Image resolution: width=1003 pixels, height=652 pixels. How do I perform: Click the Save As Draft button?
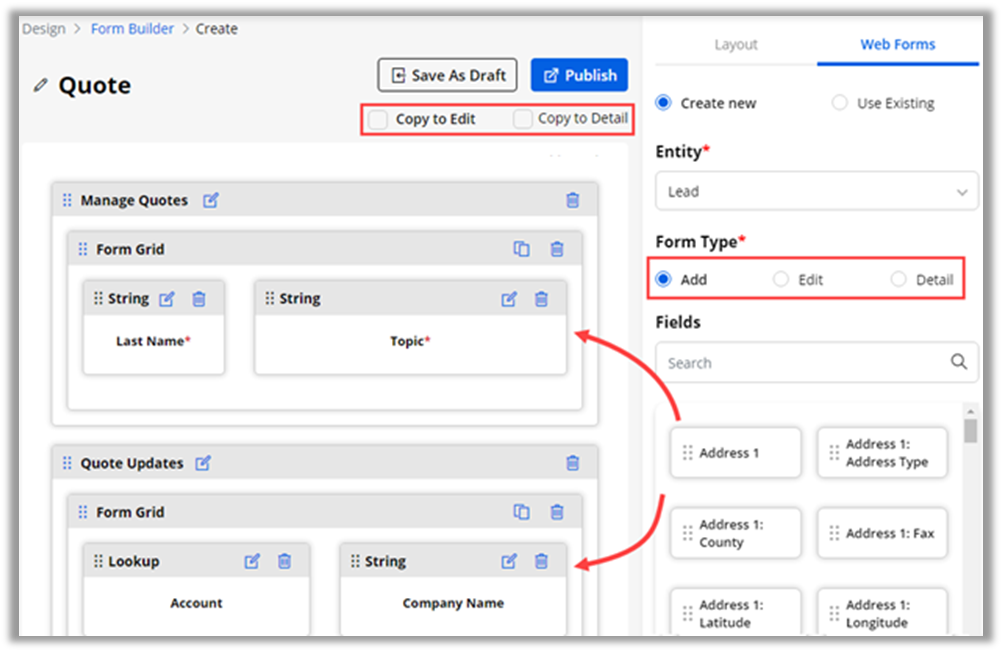pos(447,75)
